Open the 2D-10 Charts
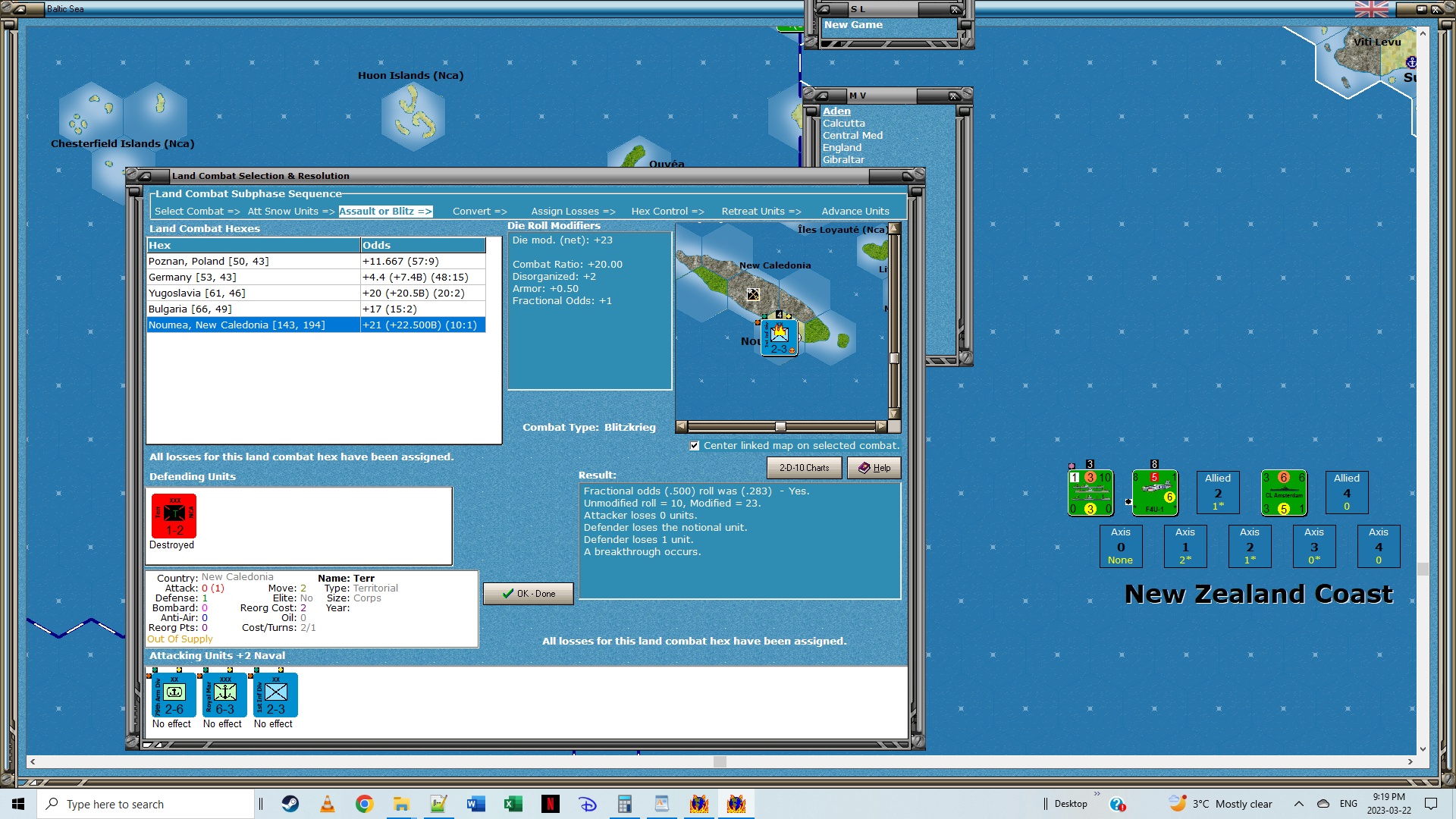The image size is (1456, 819). point(804,468)
